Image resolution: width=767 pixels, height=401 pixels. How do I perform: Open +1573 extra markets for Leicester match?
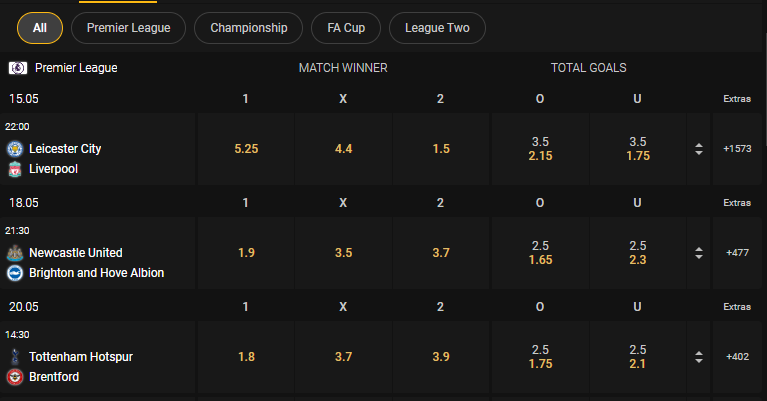(x=737, y=149)
